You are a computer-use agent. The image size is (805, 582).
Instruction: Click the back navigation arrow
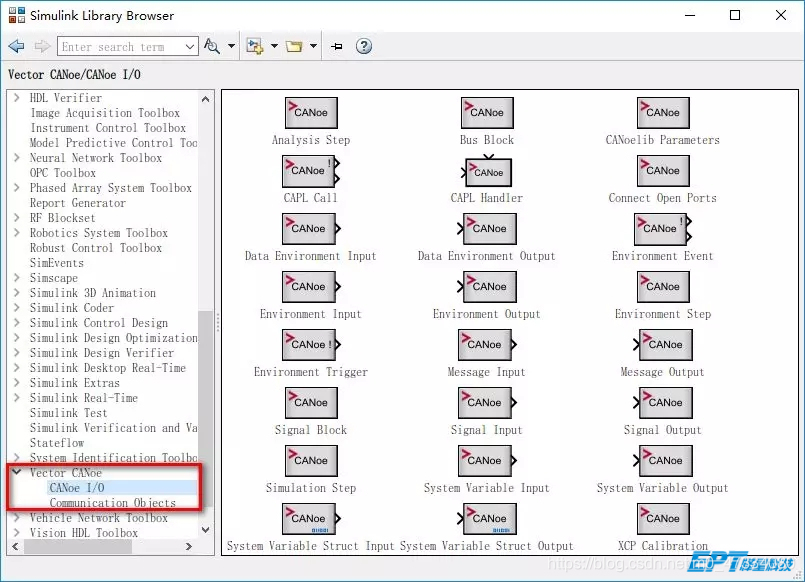coord(17,47)
